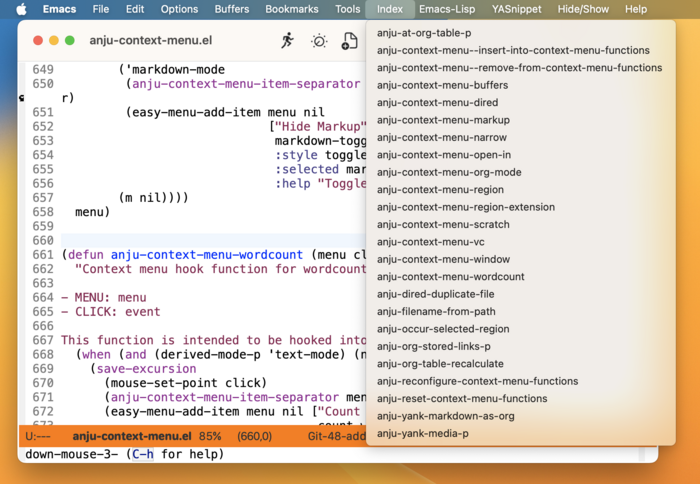Click the 'markdown-mode symbol on line 649
The height and width of the screenshot is (484, 700).
[x=175, y=70]
